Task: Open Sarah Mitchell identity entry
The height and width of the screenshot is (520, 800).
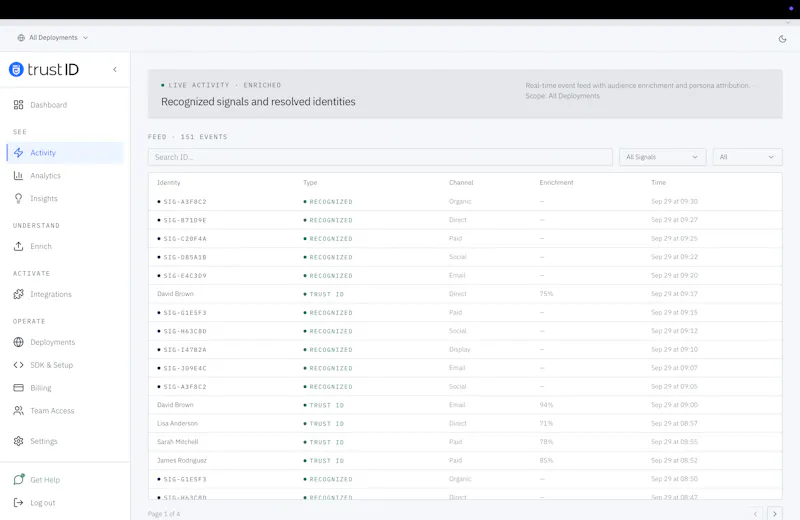Action: point(178,442)
